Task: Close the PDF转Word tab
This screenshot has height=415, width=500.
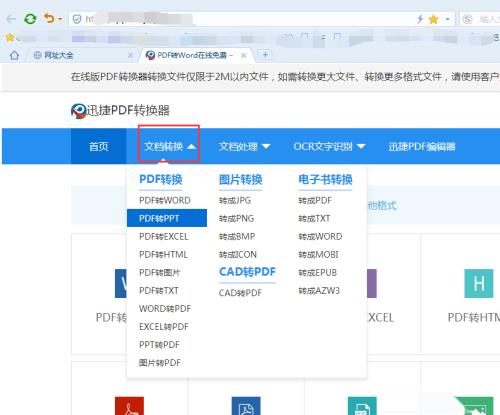Action: click(244, 55)
